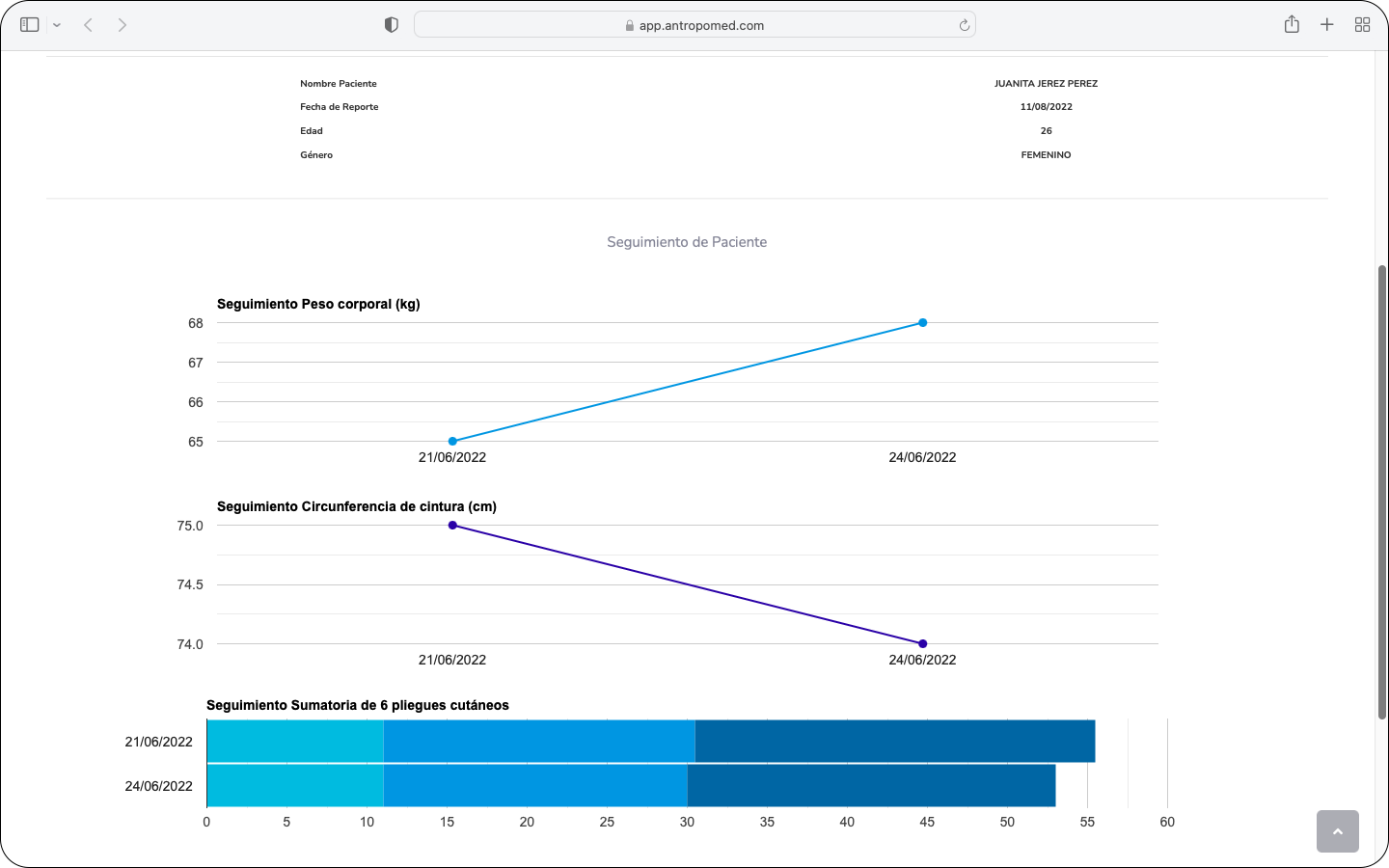Click the page vertical scrollbar thumb
Viewport: 1389px width, 868px height.
pos(1382,492)
